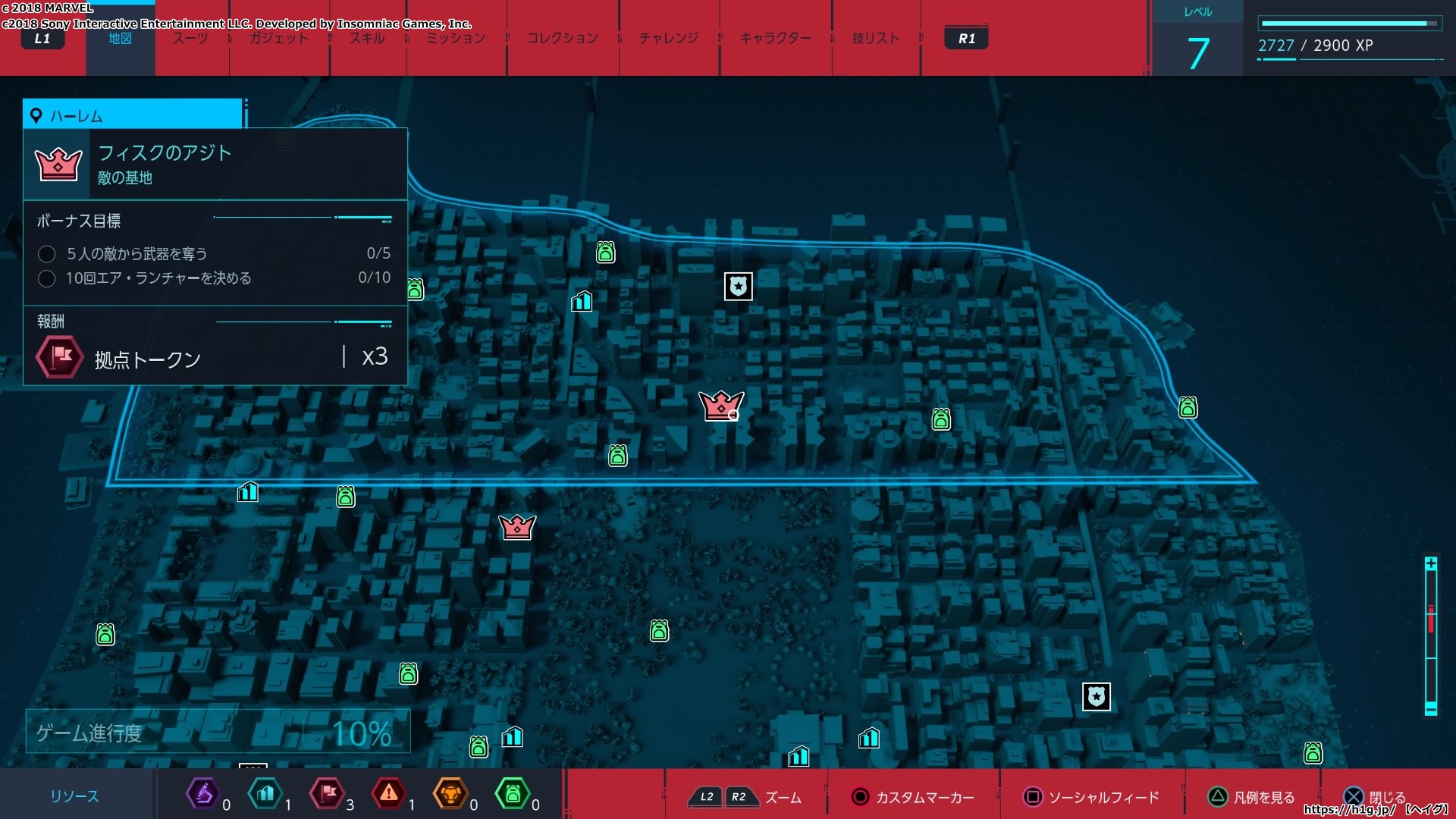The width and height of the screenshot is (1456, 819).
Task: Click the L2 zoom button
Action: pyautogui.click(x=706, y=796)
